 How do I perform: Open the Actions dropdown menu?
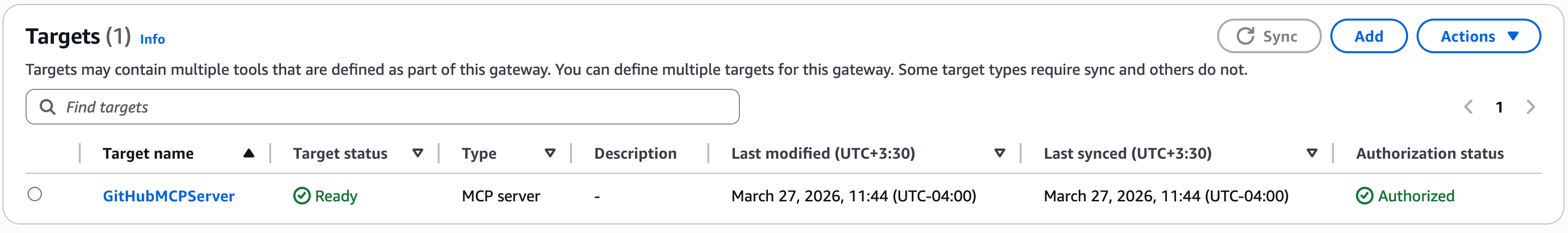point(1478,37)
